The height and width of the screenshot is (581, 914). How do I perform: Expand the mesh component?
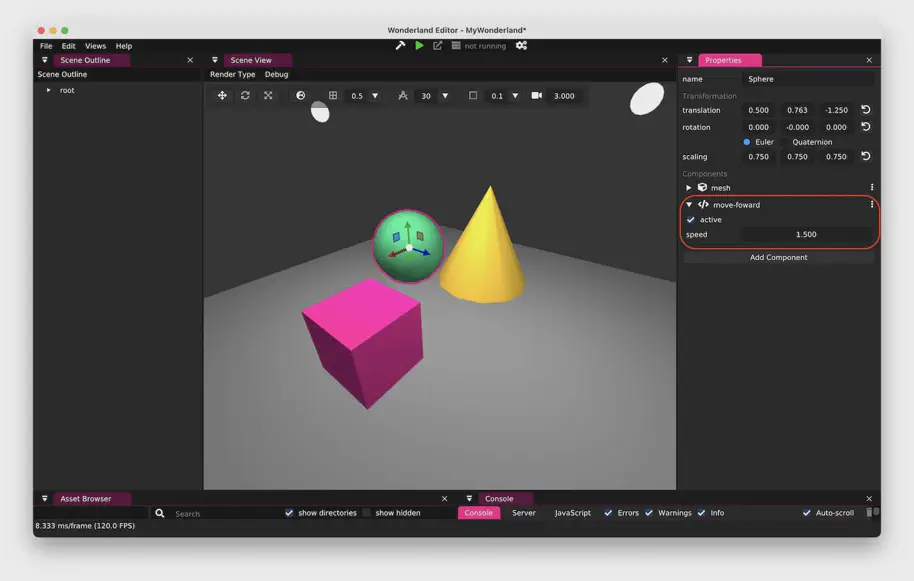[x=689, y=188]
